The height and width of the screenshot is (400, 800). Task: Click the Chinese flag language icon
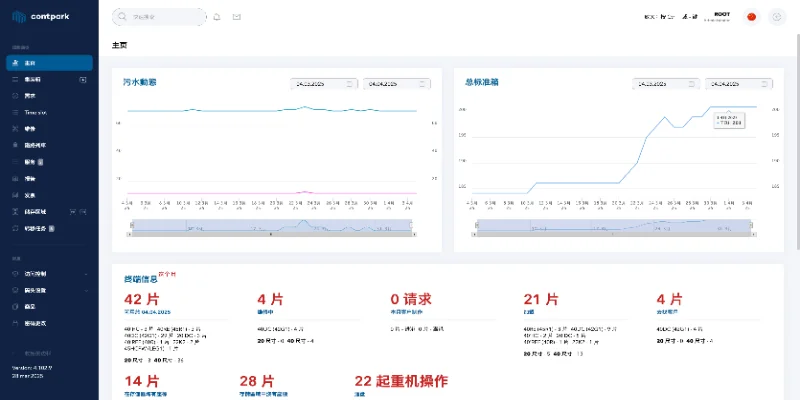[x=752, y=17]
